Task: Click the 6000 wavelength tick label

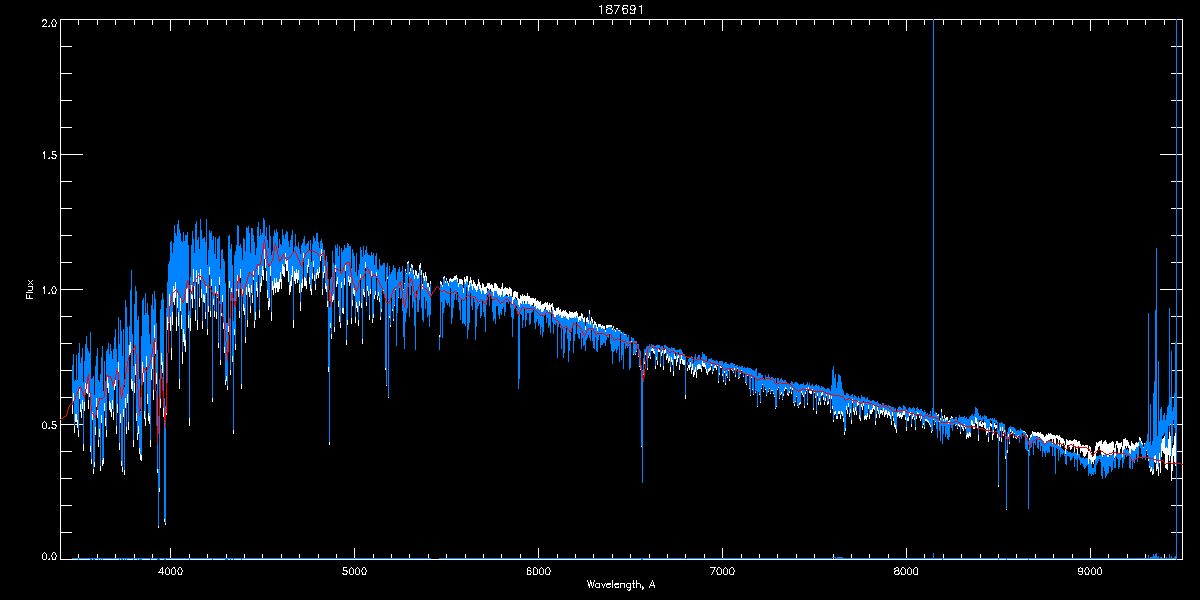Action: (x=538, y=572)
